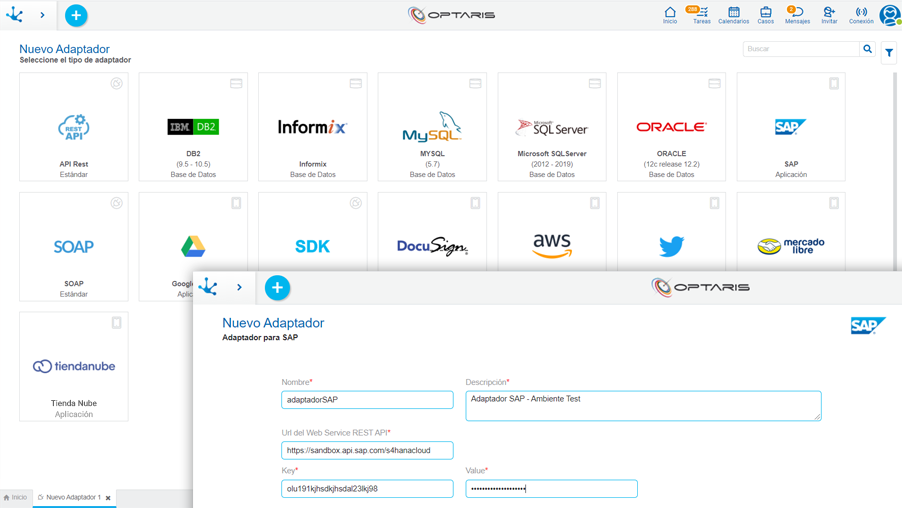
Task: Click the blue plus button in top toolbar
Action: tap(76, 16)
